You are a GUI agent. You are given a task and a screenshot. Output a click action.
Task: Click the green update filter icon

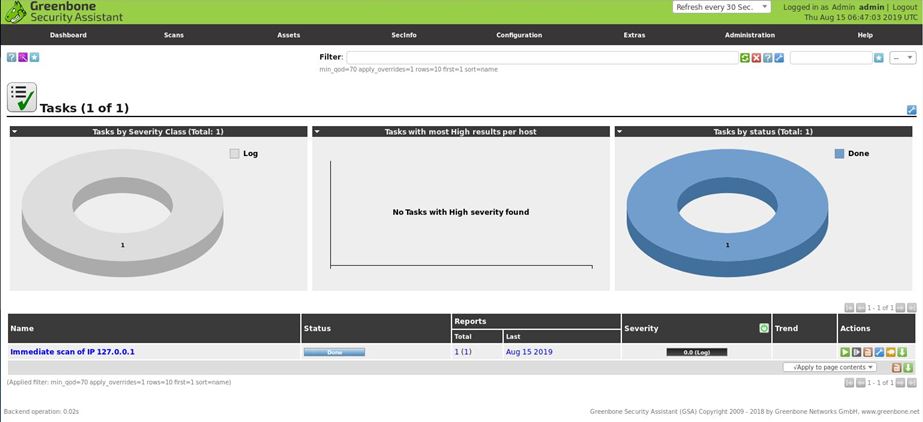745,58
